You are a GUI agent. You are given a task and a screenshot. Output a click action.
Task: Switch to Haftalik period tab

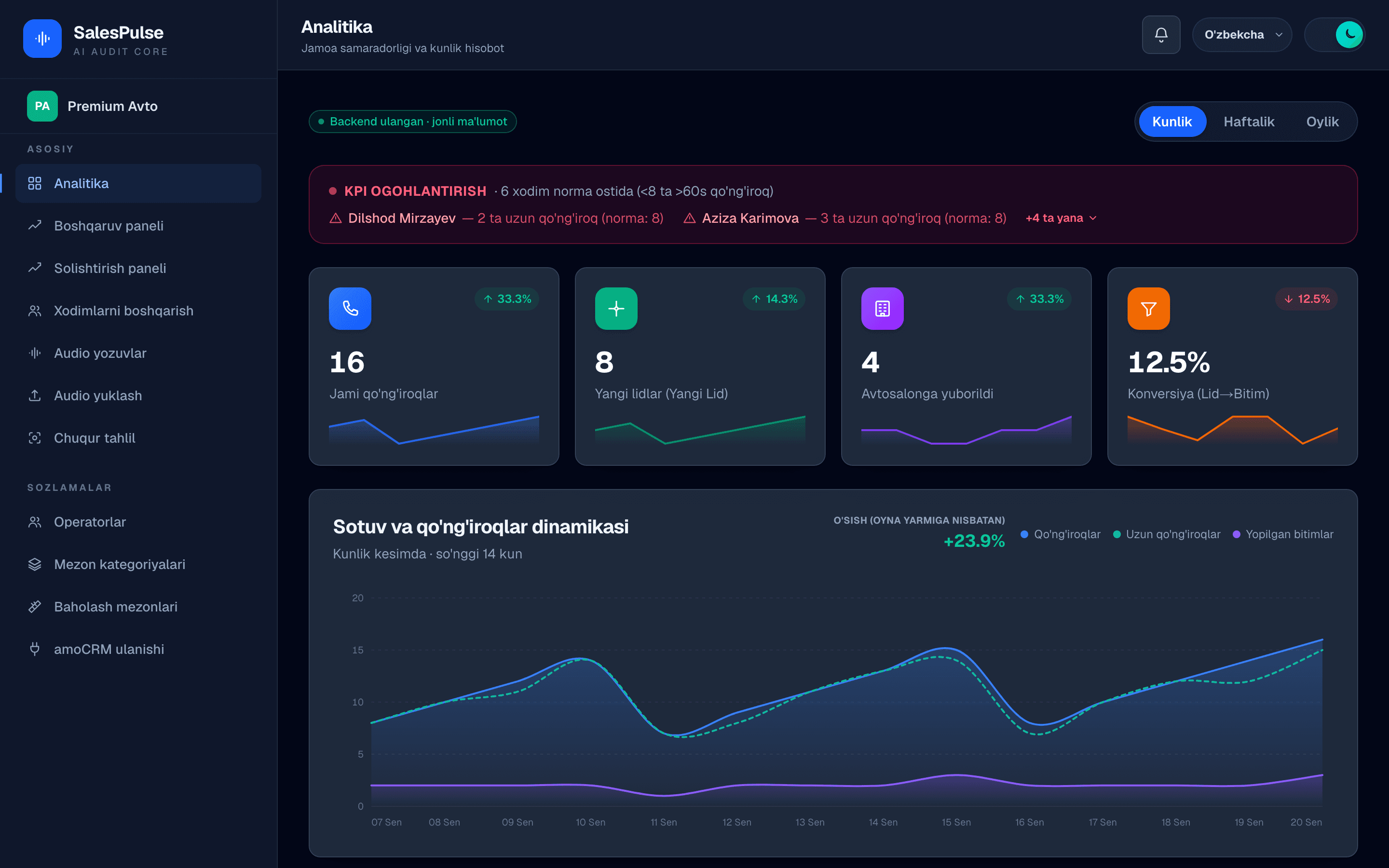point(1248,122)
